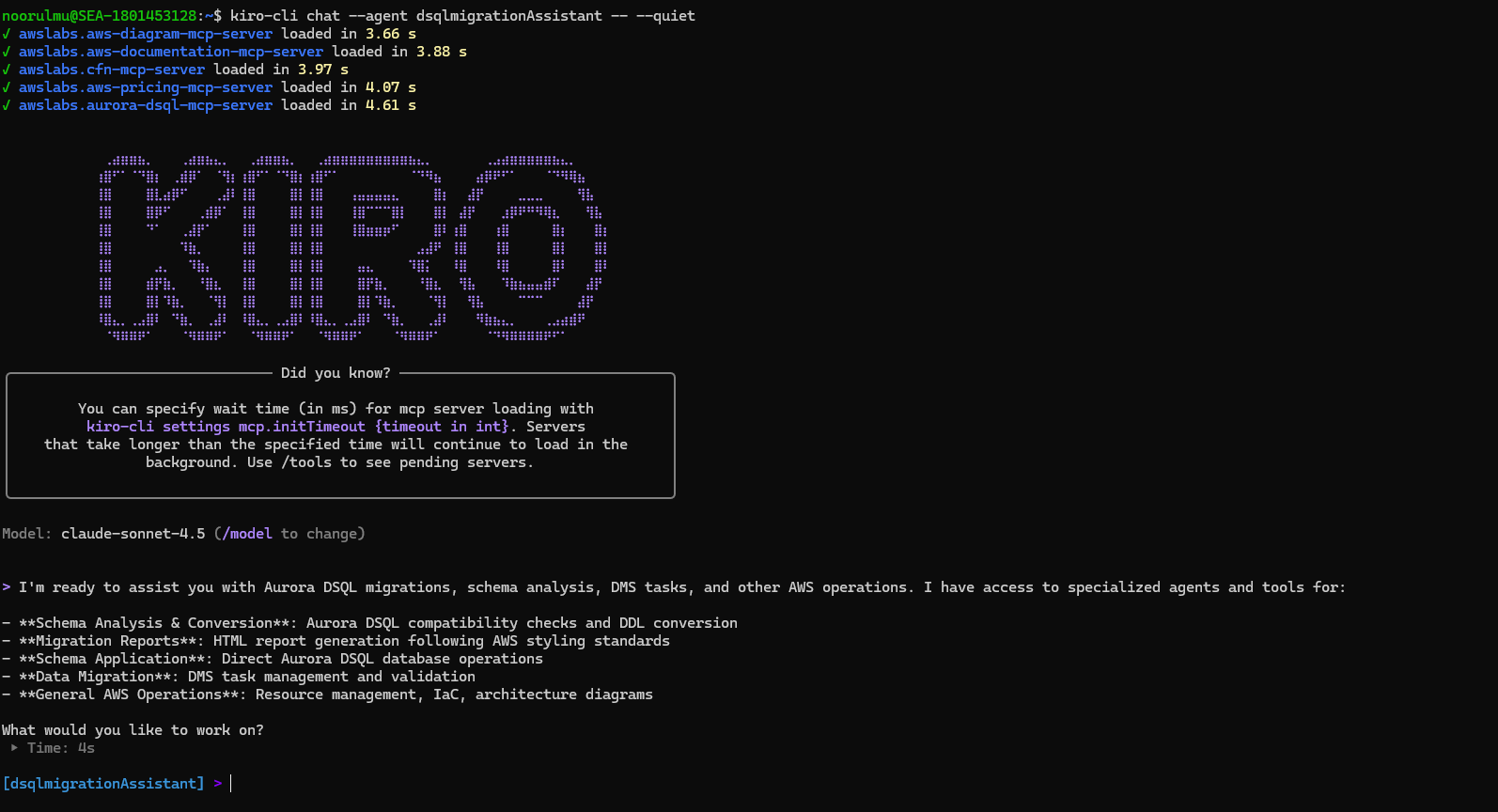
Task: Click the "/tools" command in the tip
Action: pyautogui.click(x=306, y=462)
